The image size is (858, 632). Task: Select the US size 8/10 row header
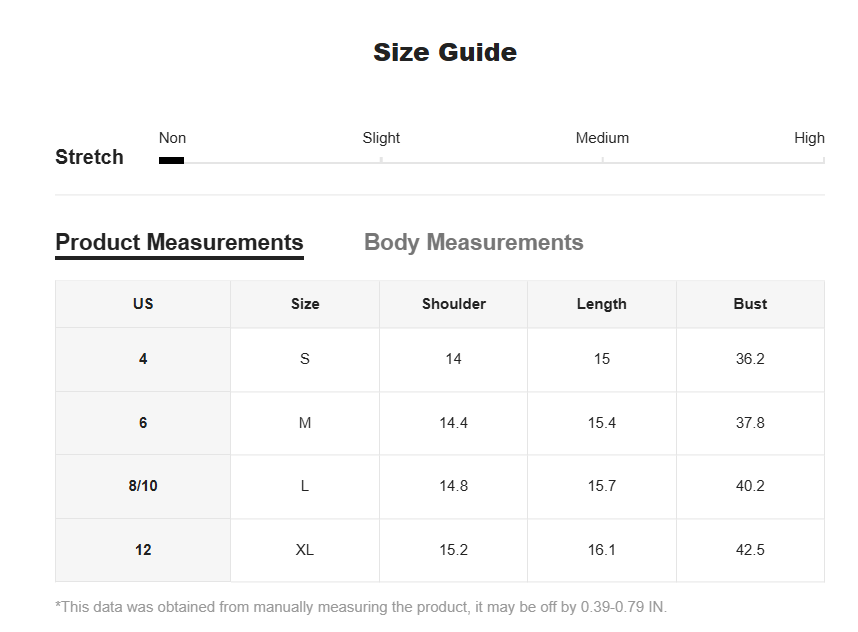tap(143, 486)
